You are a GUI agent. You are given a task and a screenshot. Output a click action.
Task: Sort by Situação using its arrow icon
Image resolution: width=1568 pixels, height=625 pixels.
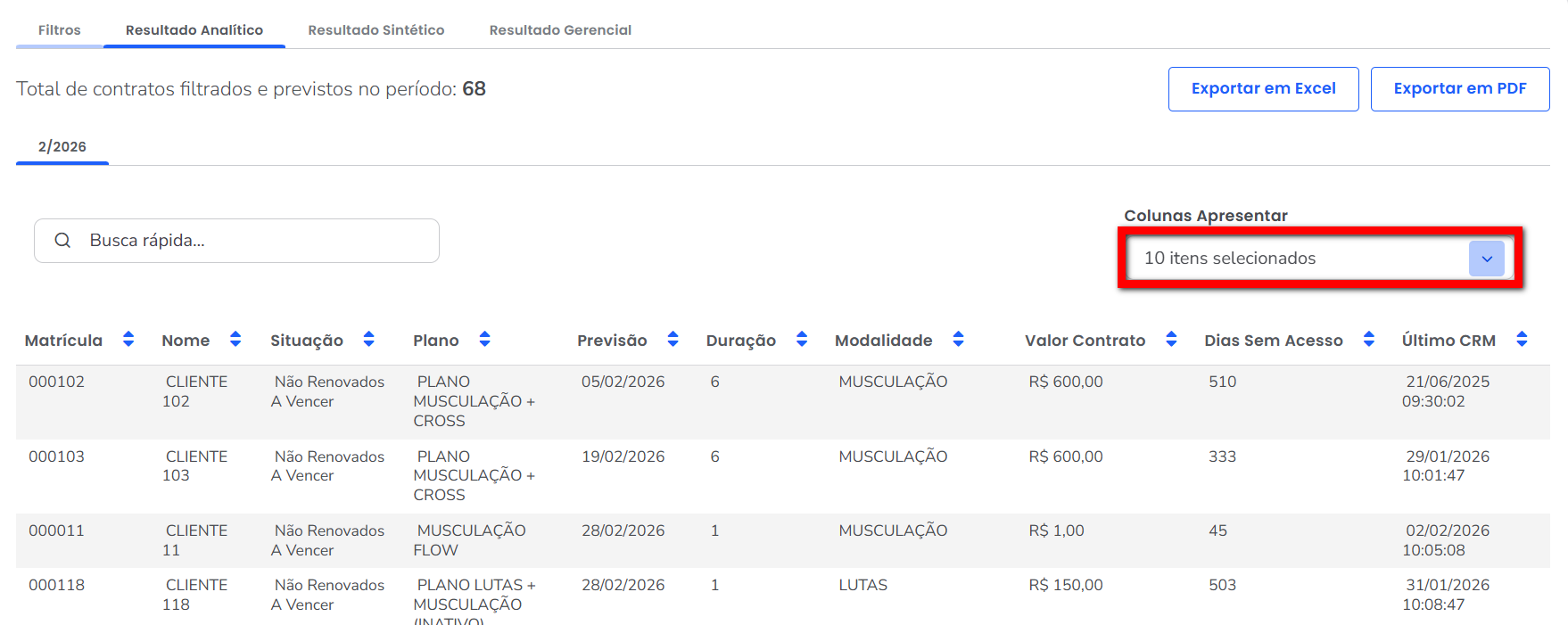[368, 339]
